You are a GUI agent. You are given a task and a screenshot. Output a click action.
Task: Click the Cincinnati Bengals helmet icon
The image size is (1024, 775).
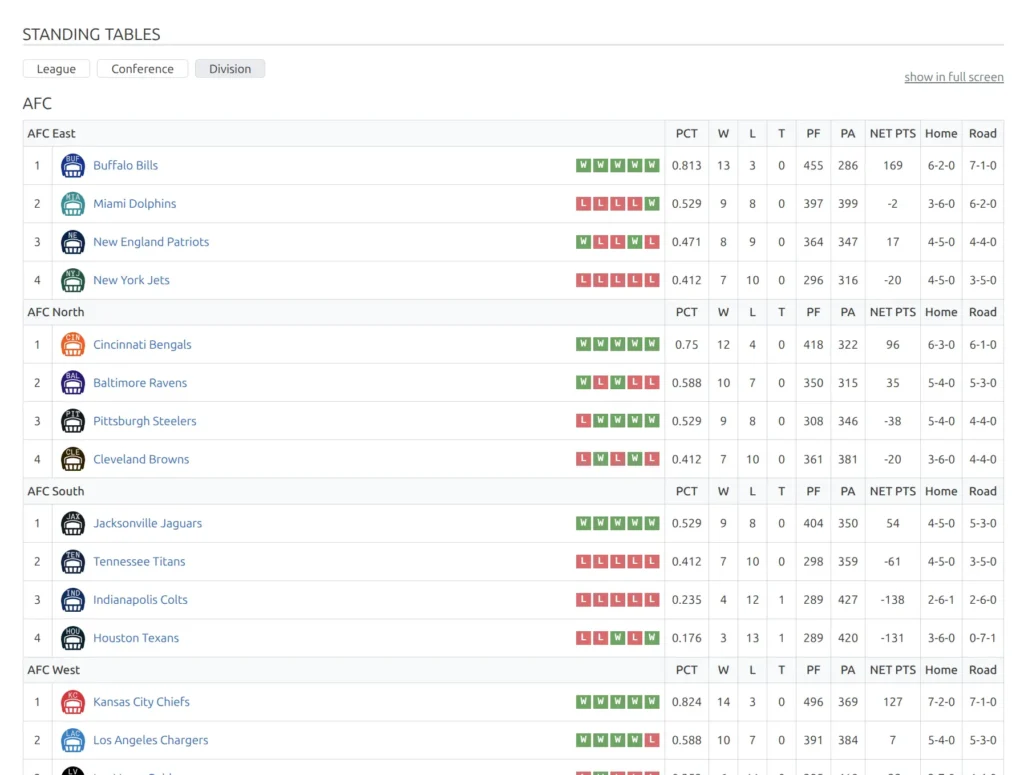72,344
